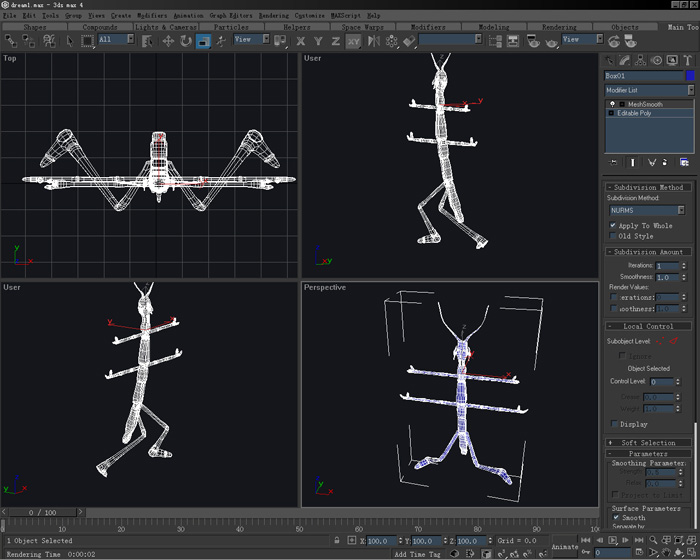This screenshot has height=560, width=700.
Task: Toggle the selection lock padlock icon
Action: (x=337, y=540)
